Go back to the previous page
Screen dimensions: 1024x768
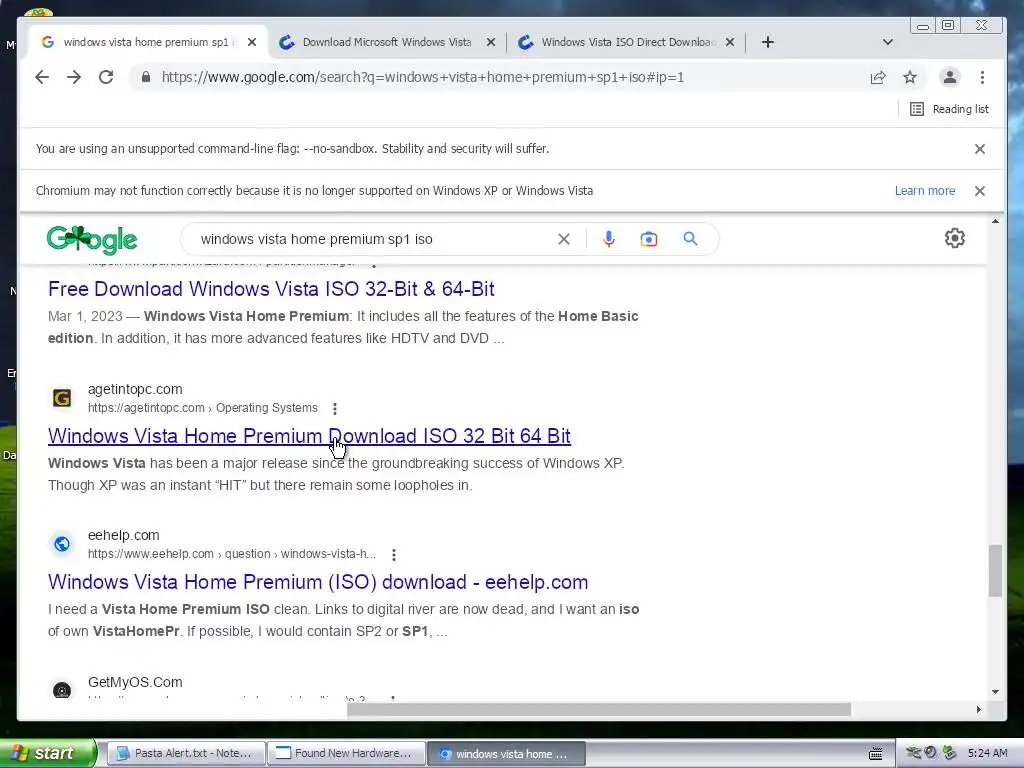click(x=42, y=77)
